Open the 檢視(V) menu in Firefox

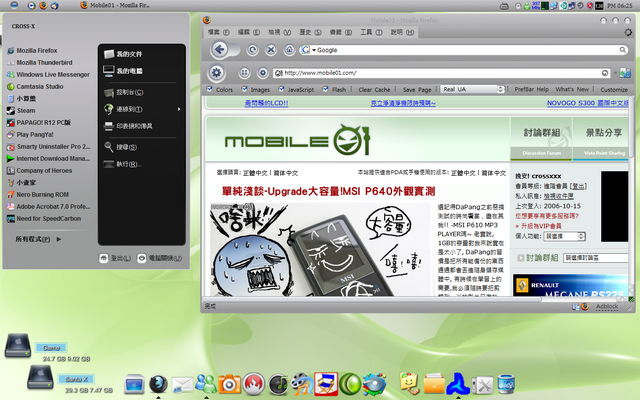(279, 32)
